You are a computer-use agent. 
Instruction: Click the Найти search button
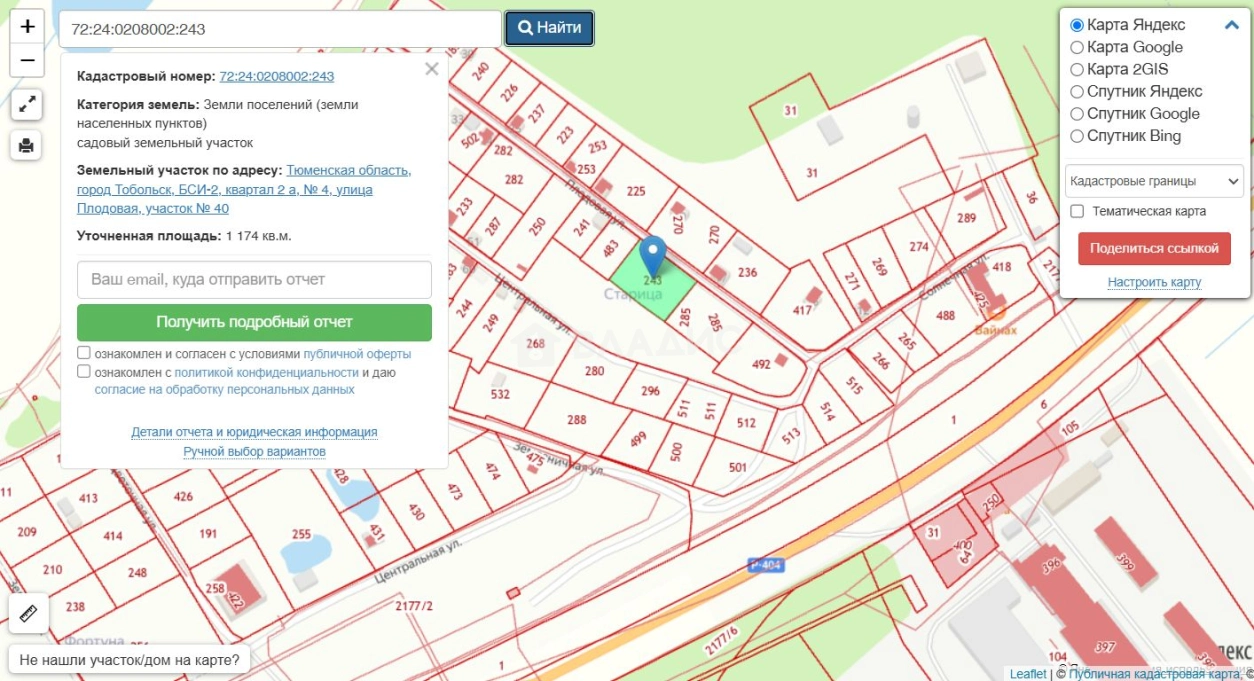pos(549,28)
